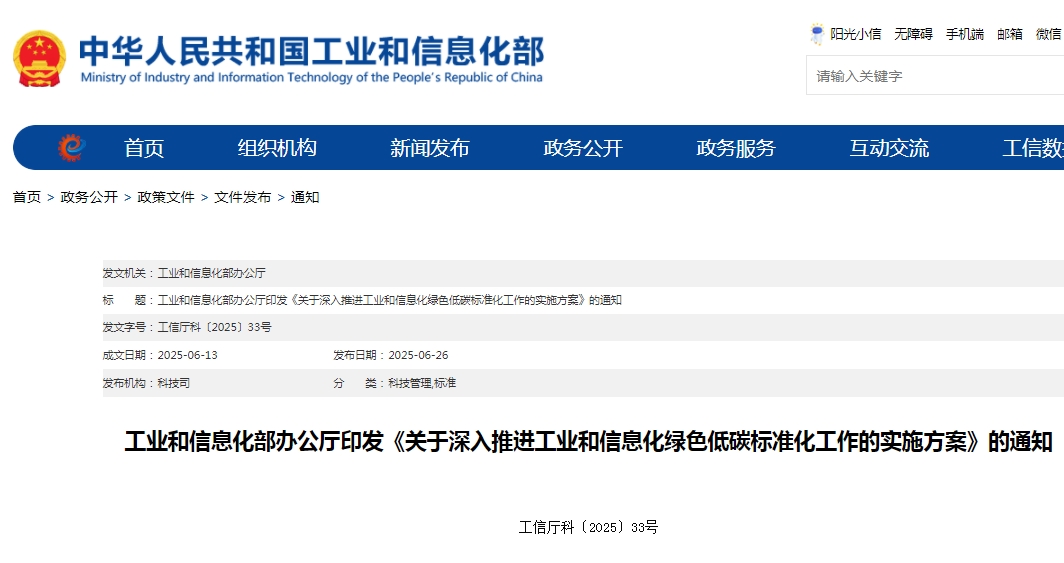Open the 政务公开 navigation menu item
Viewport: 1064px width, 563px height.
[583, 148]
